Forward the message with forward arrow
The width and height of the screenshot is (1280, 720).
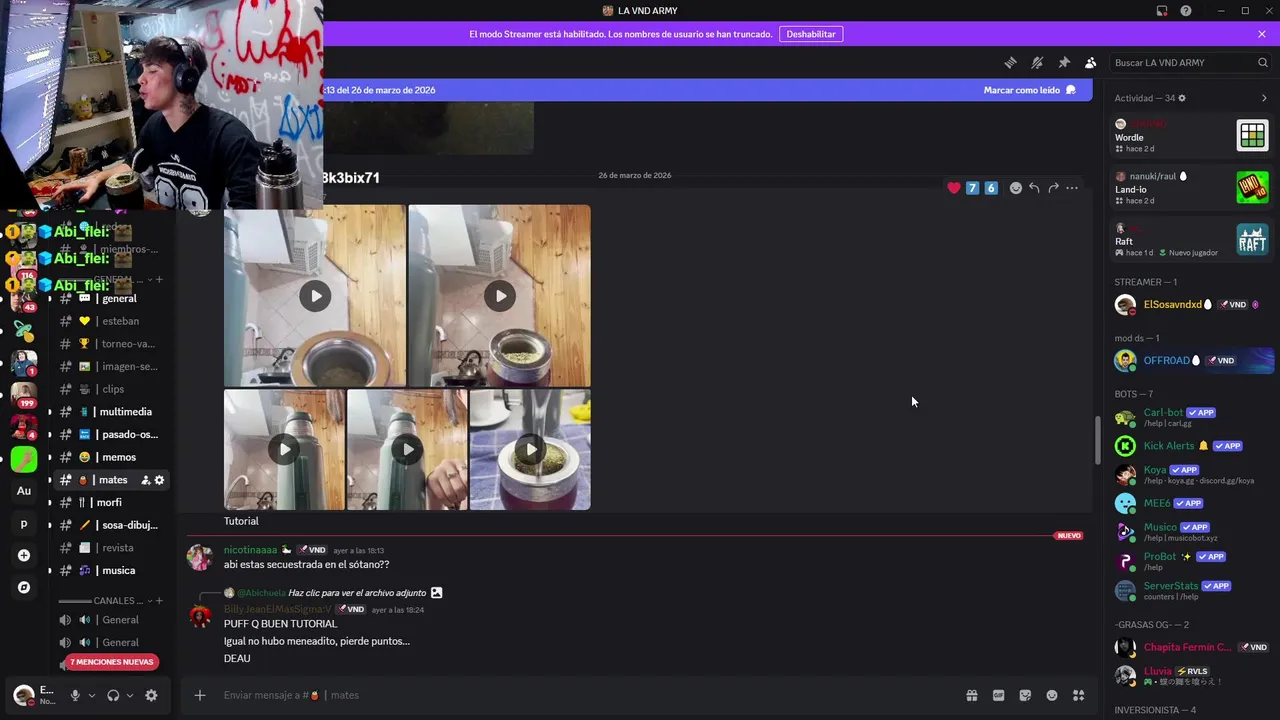(1053, 188)
